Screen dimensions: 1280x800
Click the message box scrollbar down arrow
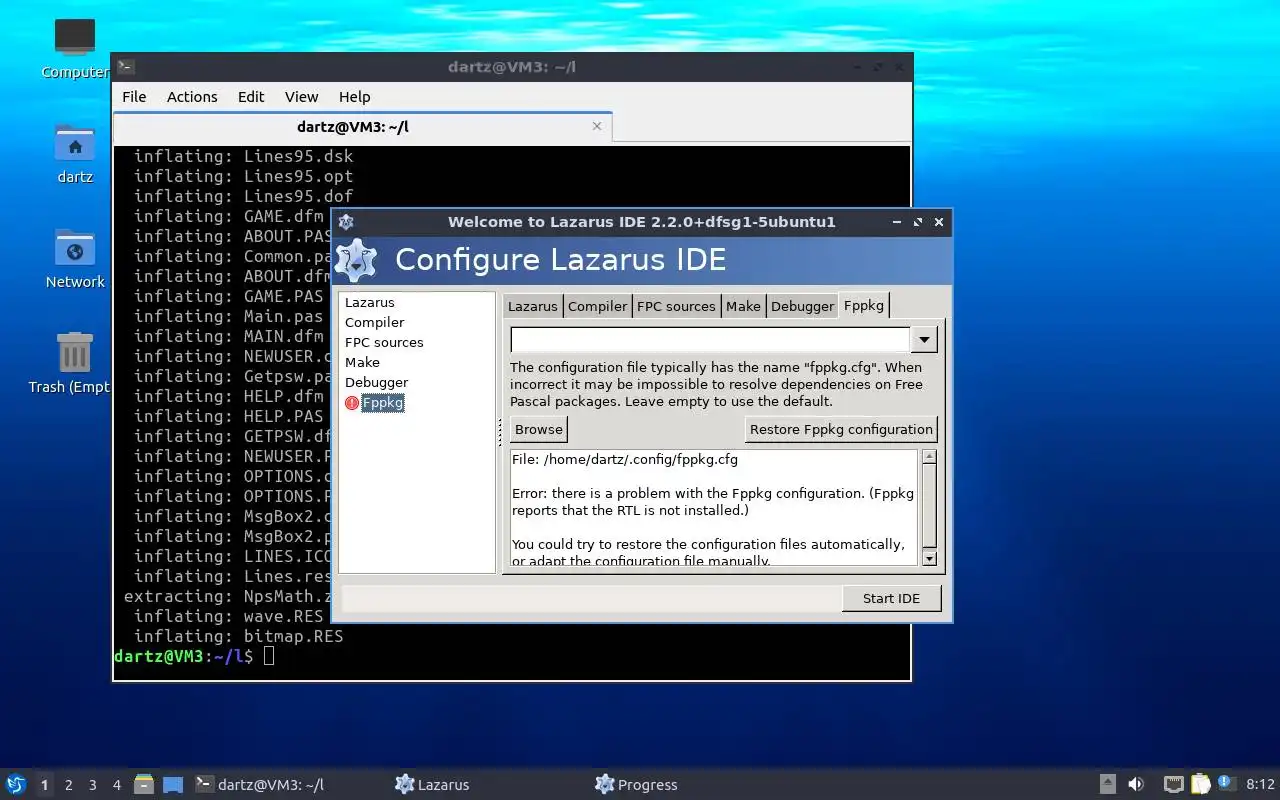(x=929, y=558)
